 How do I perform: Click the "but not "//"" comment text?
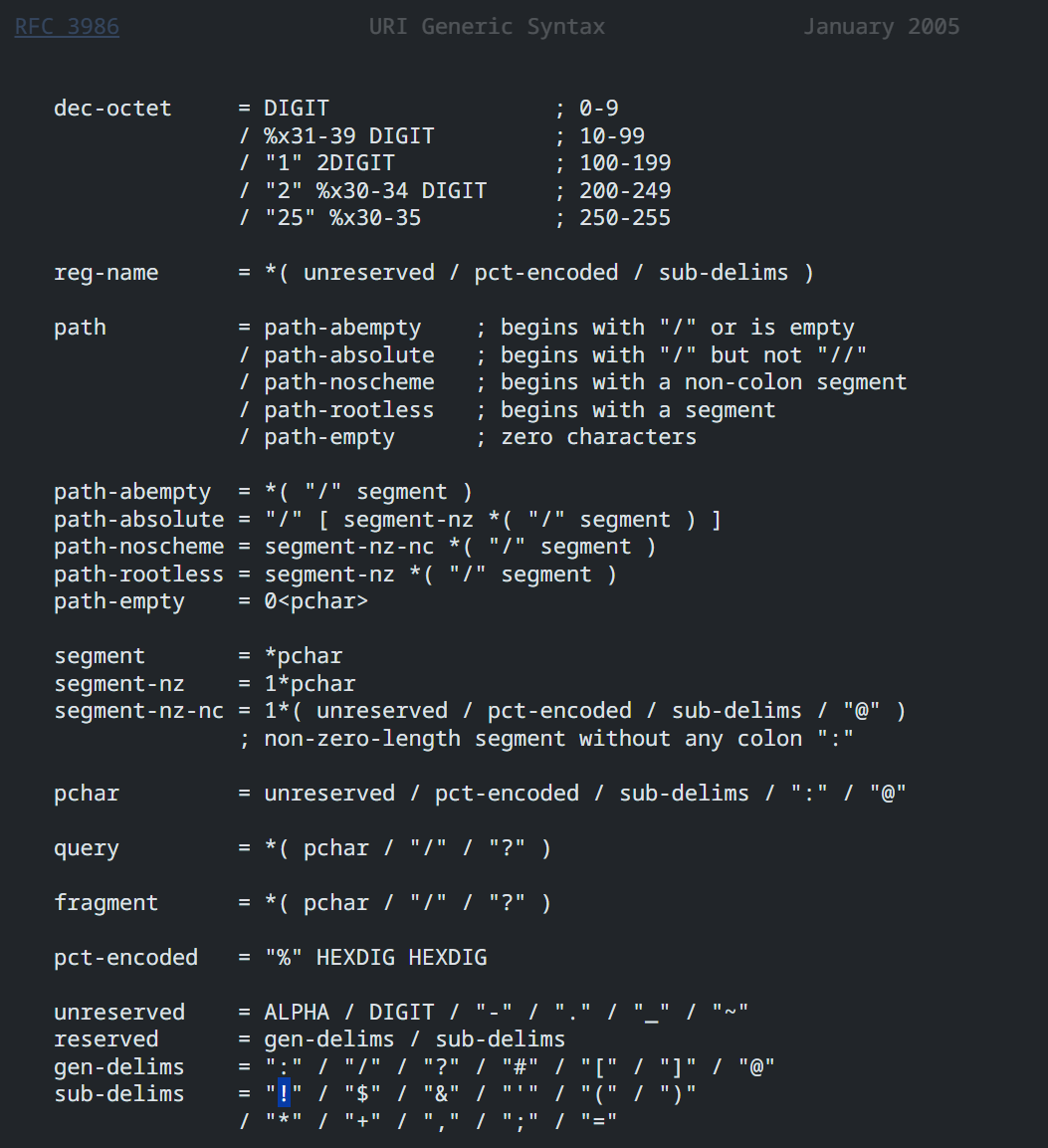[x=788, y=355]
